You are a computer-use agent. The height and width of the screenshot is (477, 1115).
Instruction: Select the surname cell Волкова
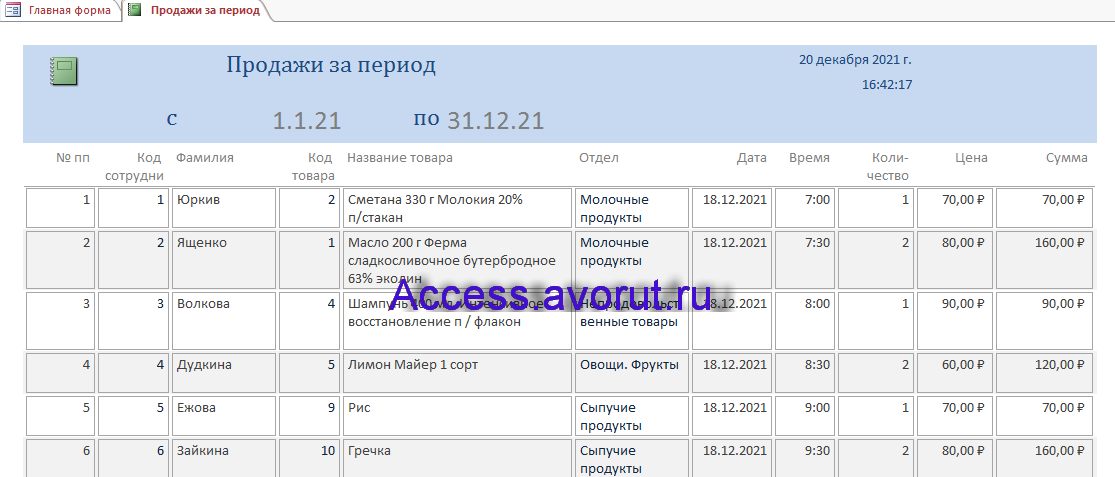tap(223, 321)
